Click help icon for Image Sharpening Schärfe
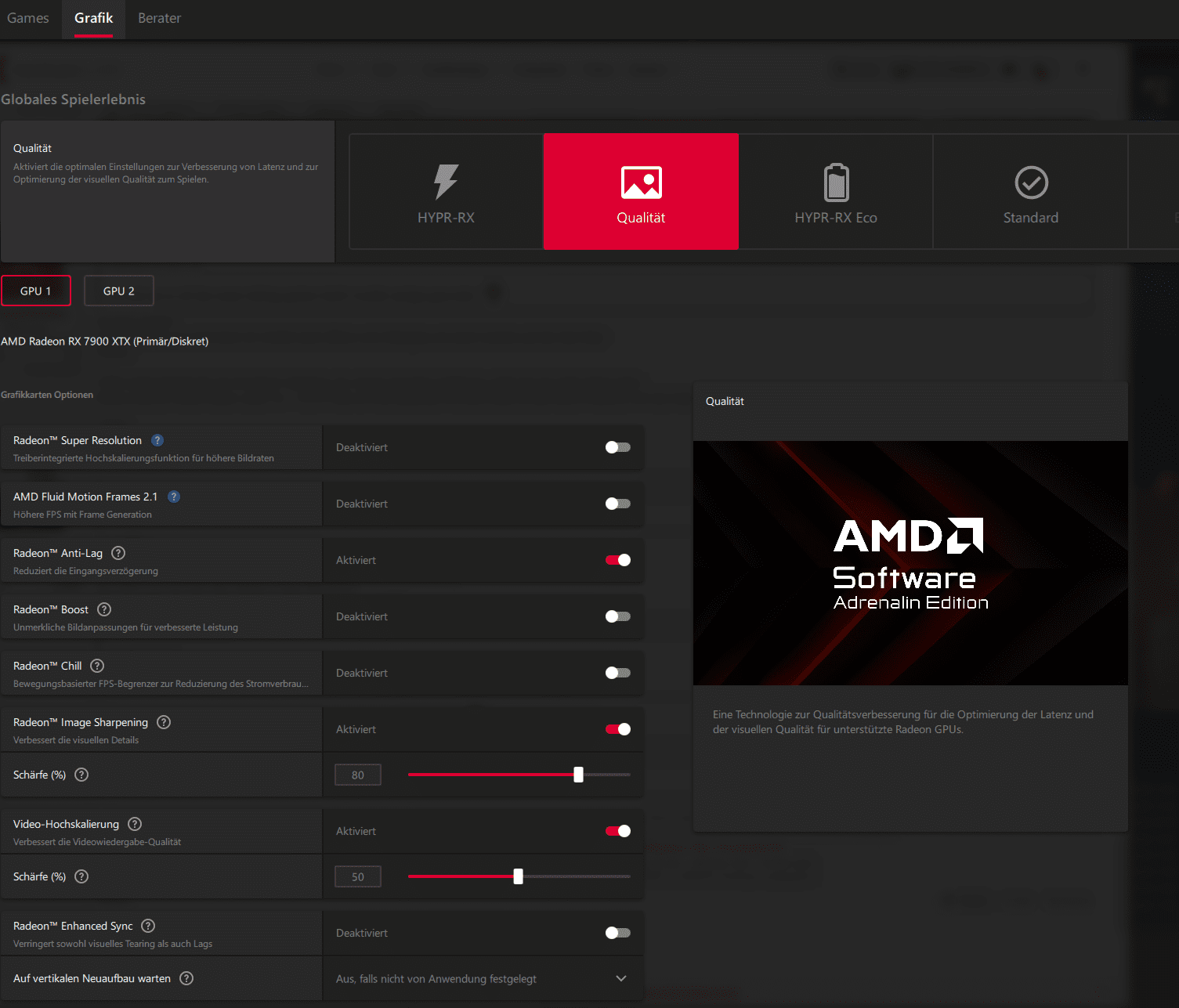Viewport: 1179px width, 1008px height. pyautogui.click(x=81, y=775)
